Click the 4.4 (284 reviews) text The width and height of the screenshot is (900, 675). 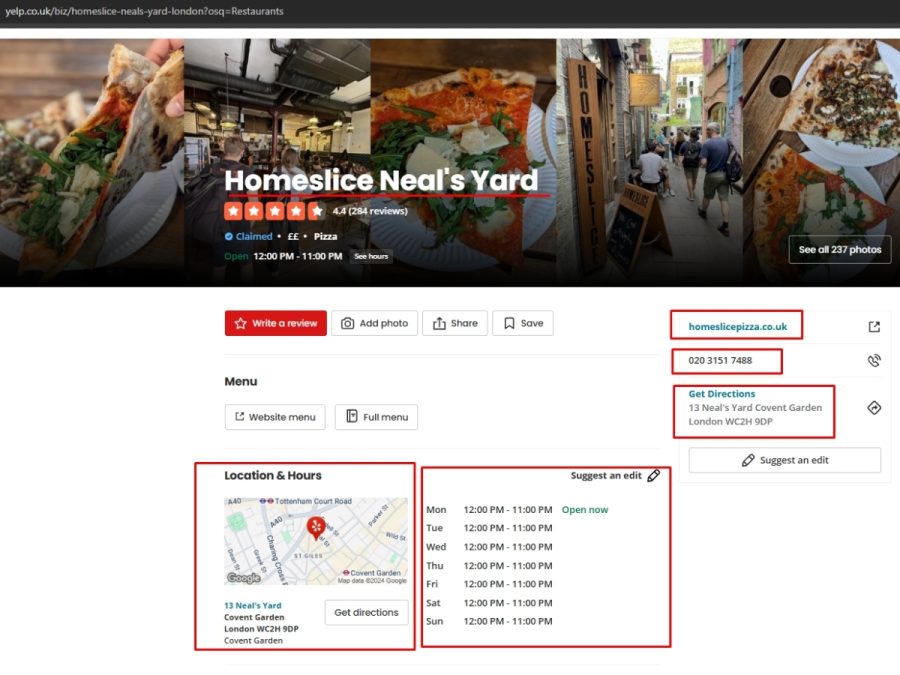tap(370, 211)
